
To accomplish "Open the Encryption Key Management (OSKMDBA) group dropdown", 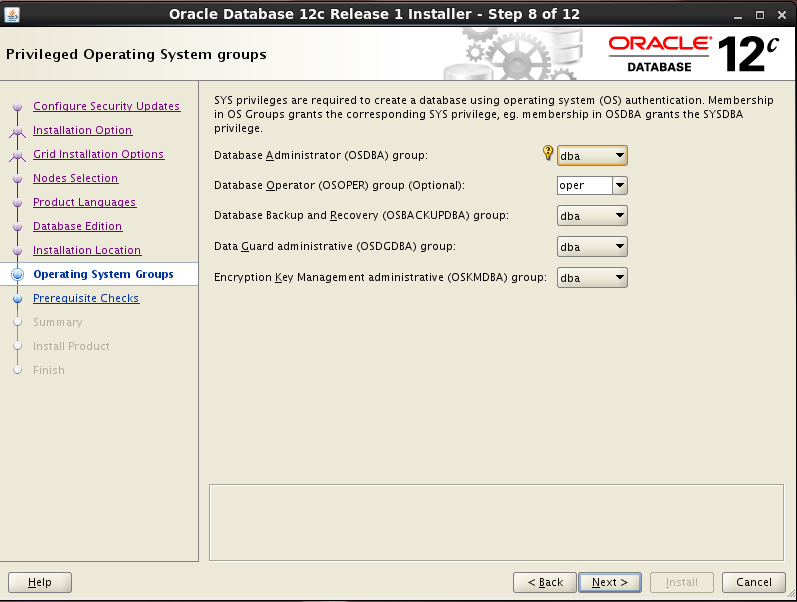I will (592, 278).
